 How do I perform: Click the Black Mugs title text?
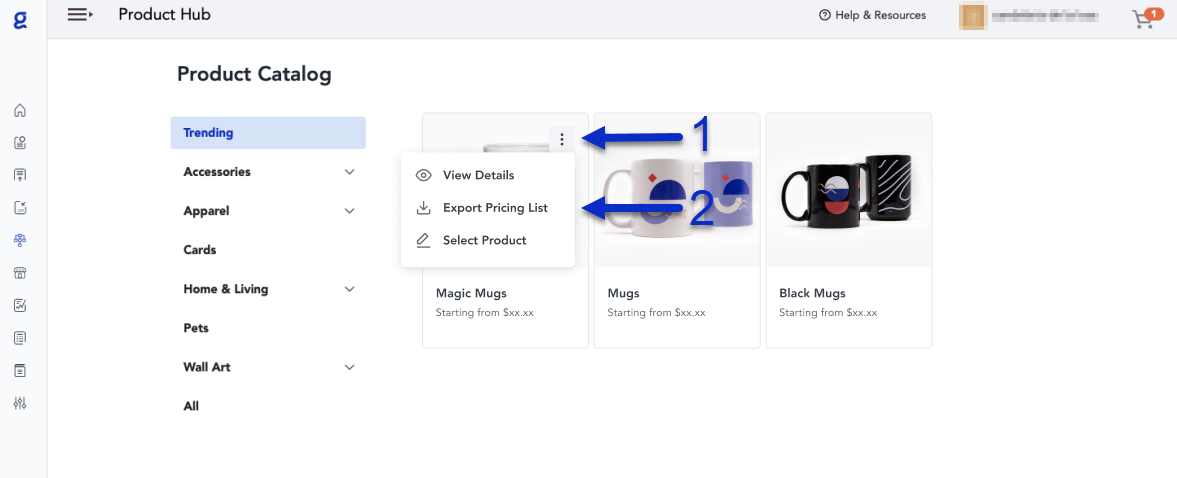(812, 293)
